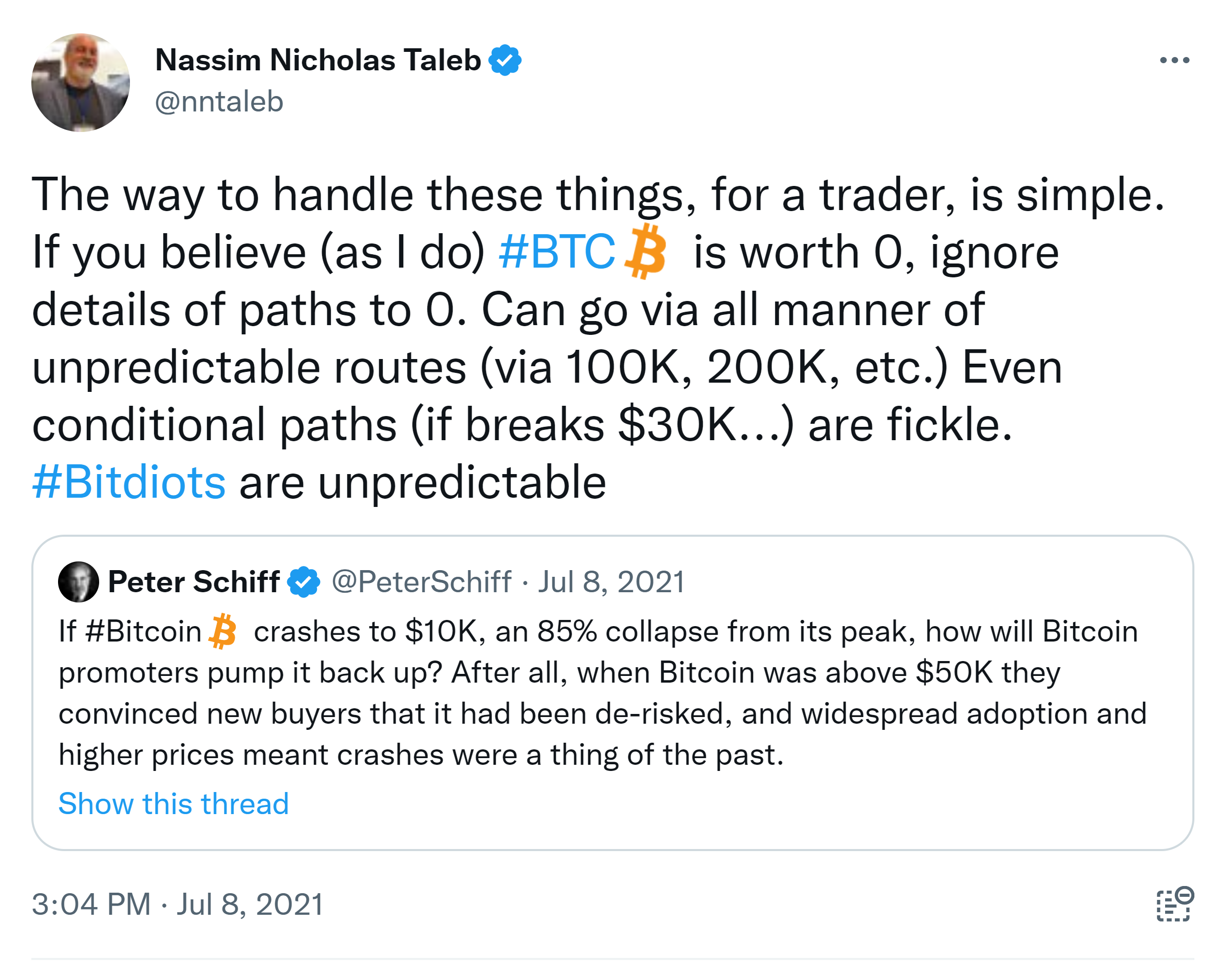Image resolution: width=1217 pixels, height=980 pixels.
Task: Open the quoted Peter Schiff tweet text
Action: (x=565, y=713)
